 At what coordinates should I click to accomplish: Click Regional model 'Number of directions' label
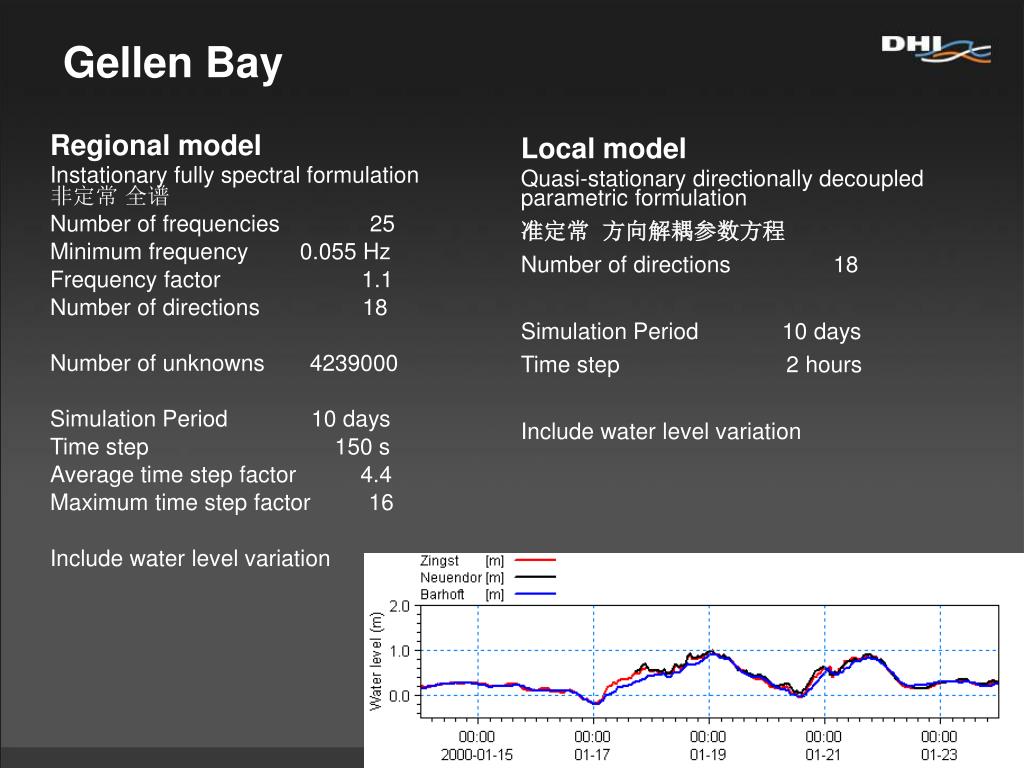coord(155,308)
